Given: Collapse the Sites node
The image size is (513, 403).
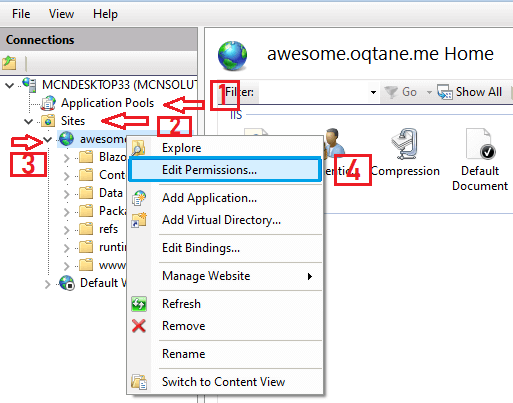Looking at the screenshot, I should (x=29, y=122).
